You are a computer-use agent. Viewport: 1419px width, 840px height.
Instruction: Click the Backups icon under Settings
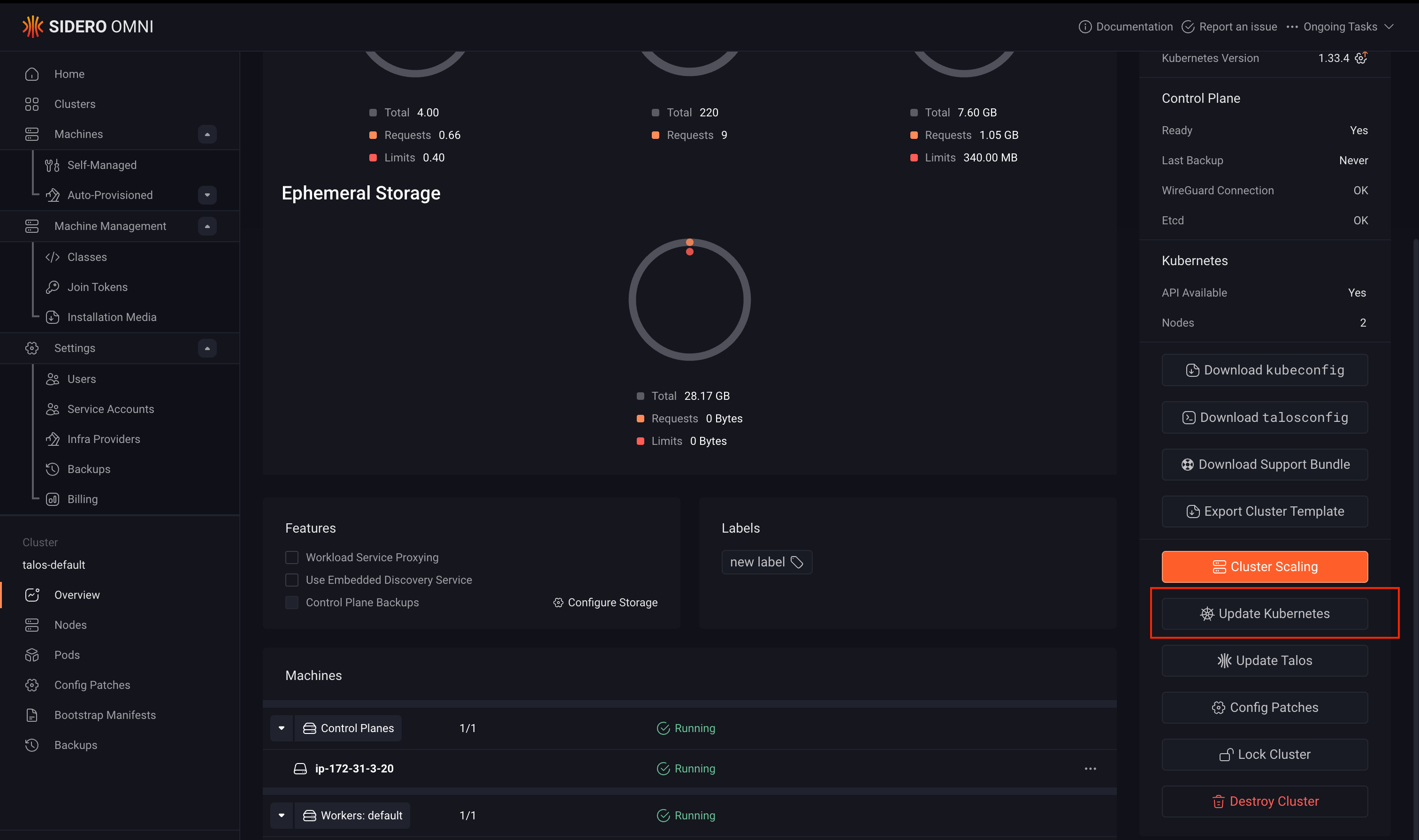(x=53, y=469)
